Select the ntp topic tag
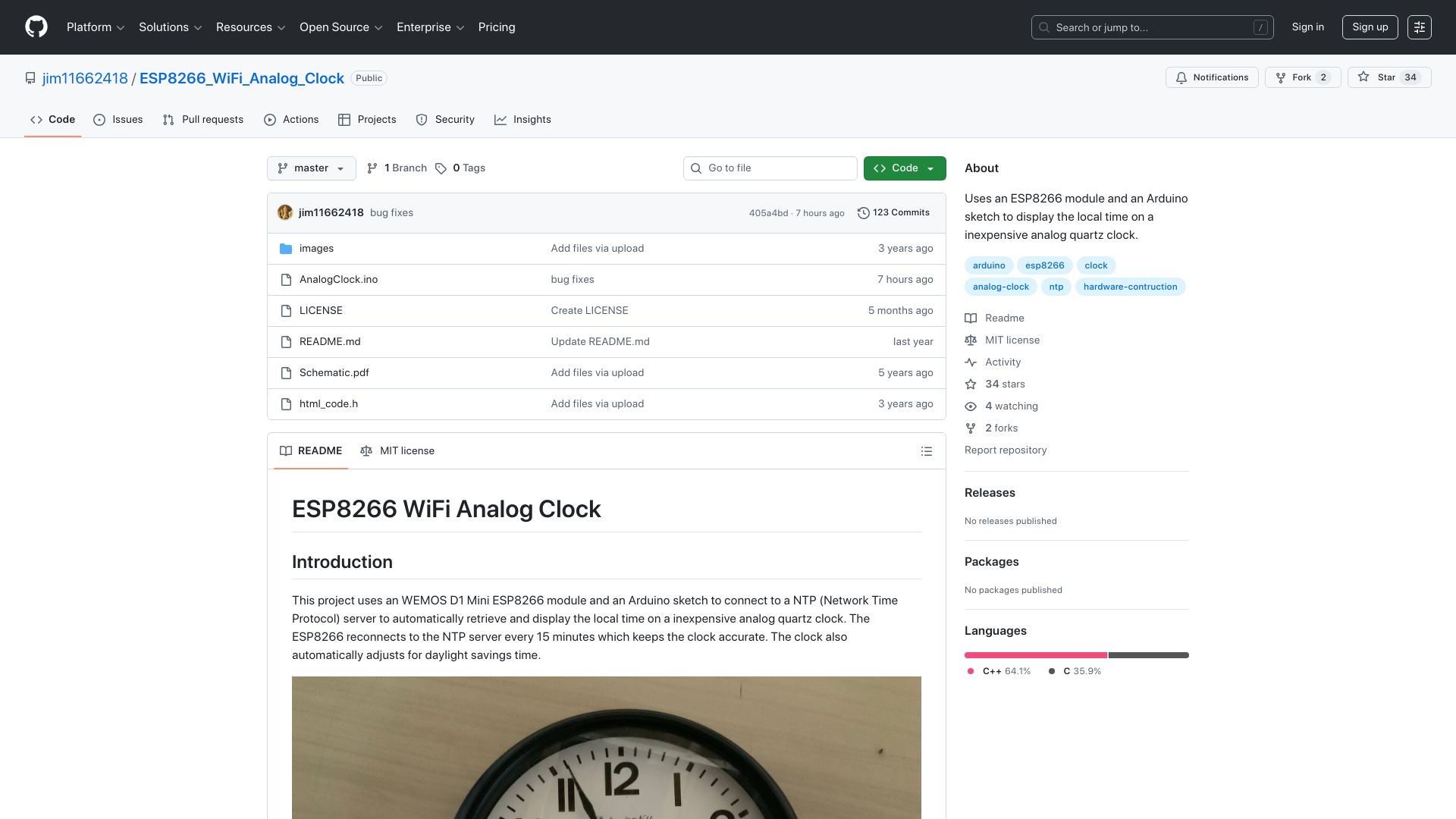The width and height of the screenshot is (1456, 819). click(x=1056, y=287)
